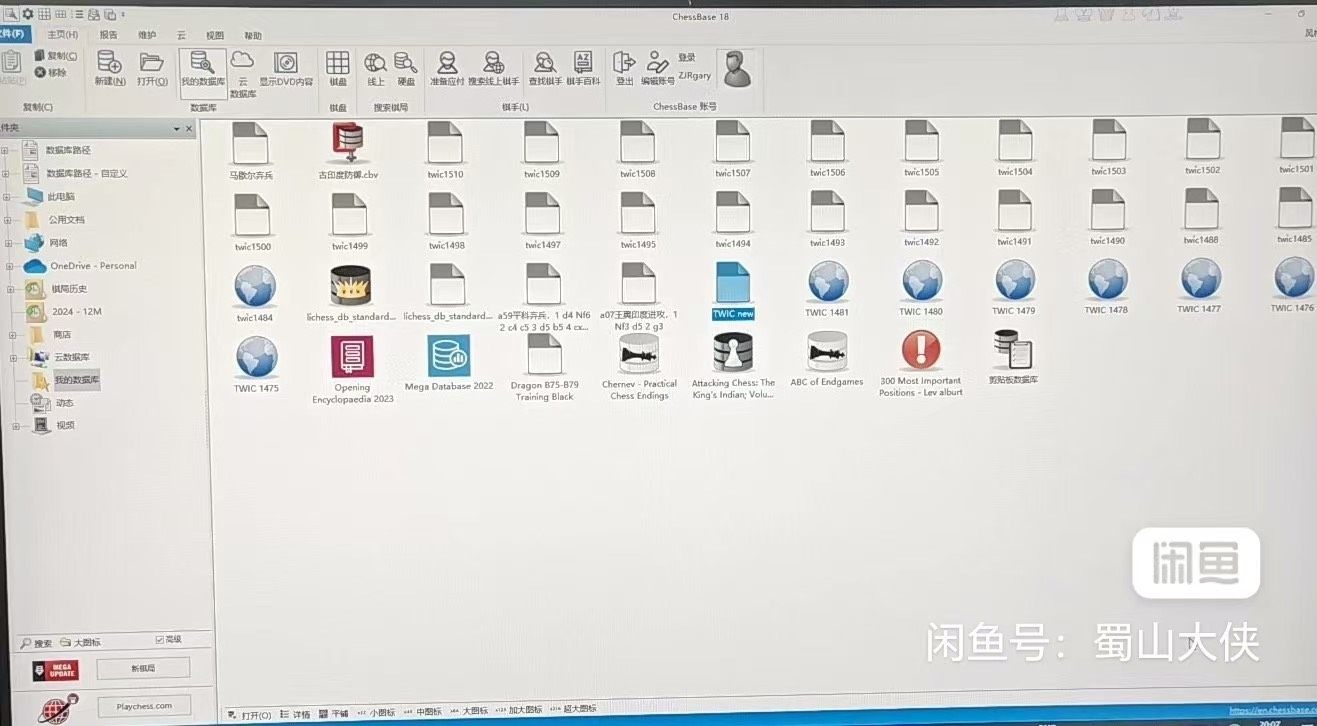The image size is (1317, 726).
Task: Switch to the Report (报告) ribbon tab
Action: [108, 34]
